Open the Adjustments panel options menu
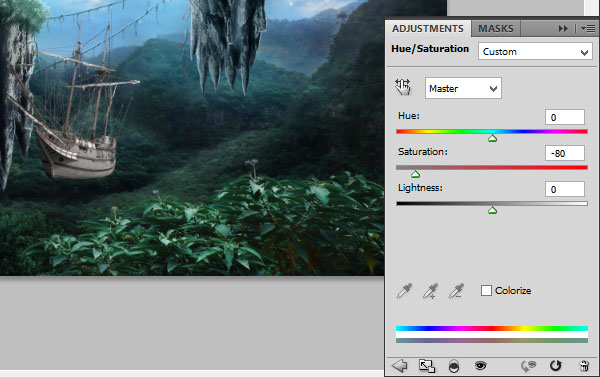The width and height of the screenshot is (600, 377). 587,29
